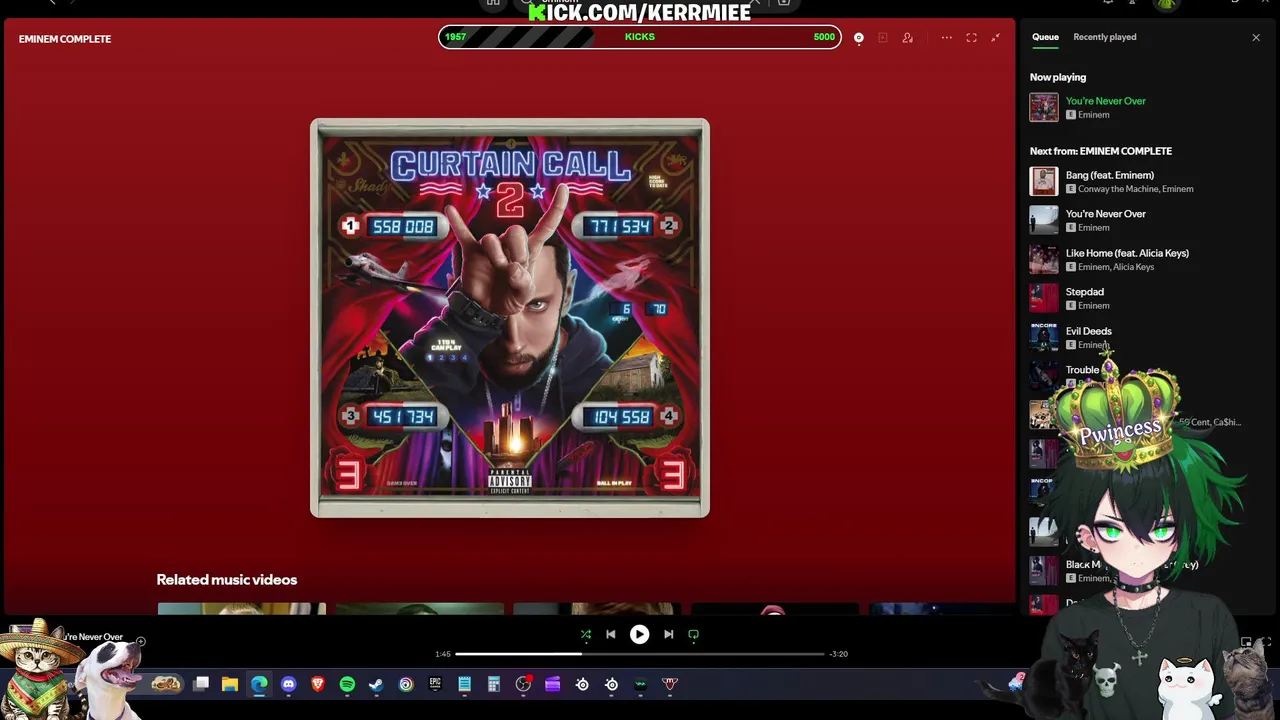Screen dimensions: 1280x720
Task: Click the Curtain Call 2 album artwork
Action: [510, 318]
